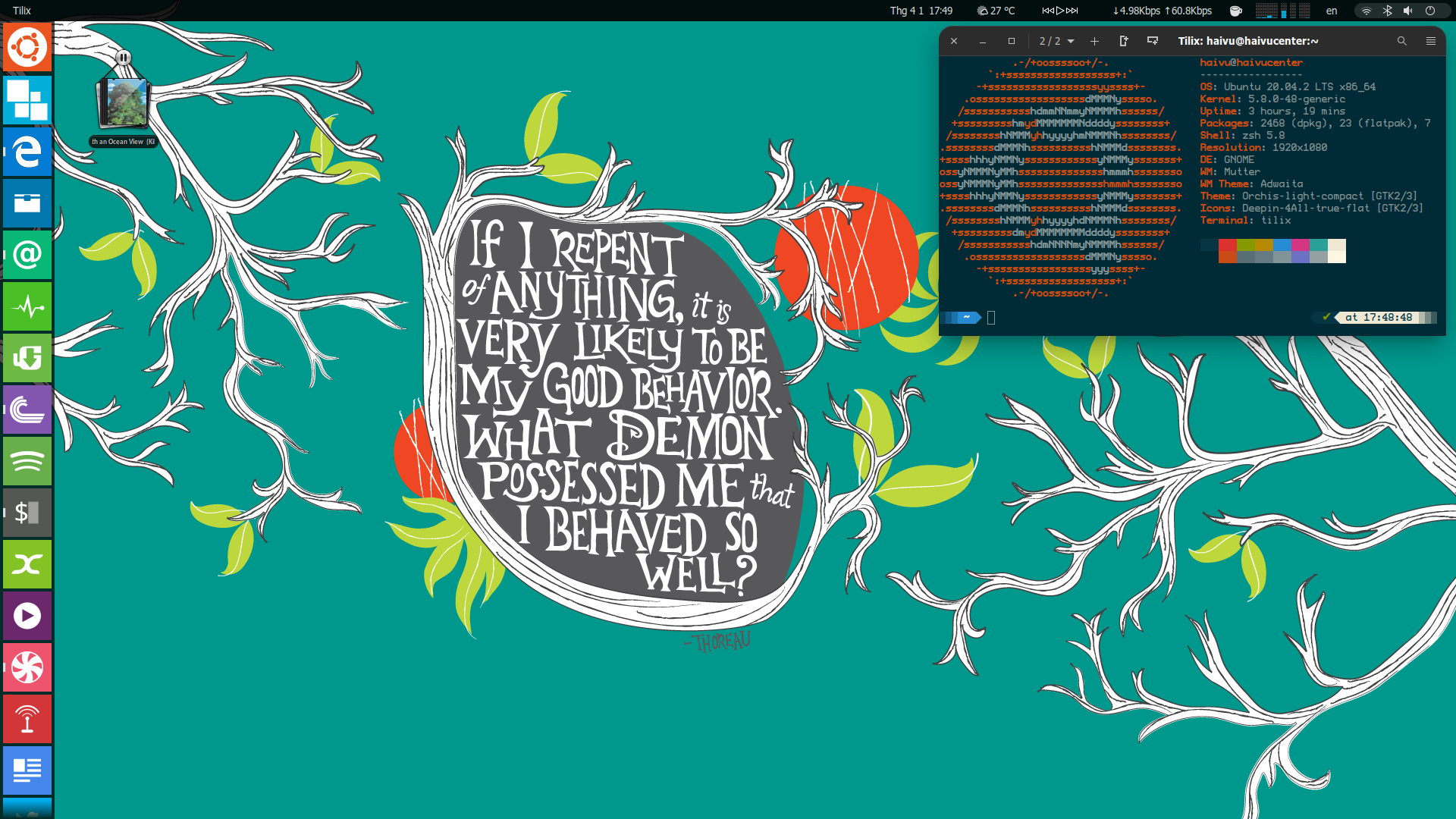
Task: Click the network speed indicator
Action: 1162,11
